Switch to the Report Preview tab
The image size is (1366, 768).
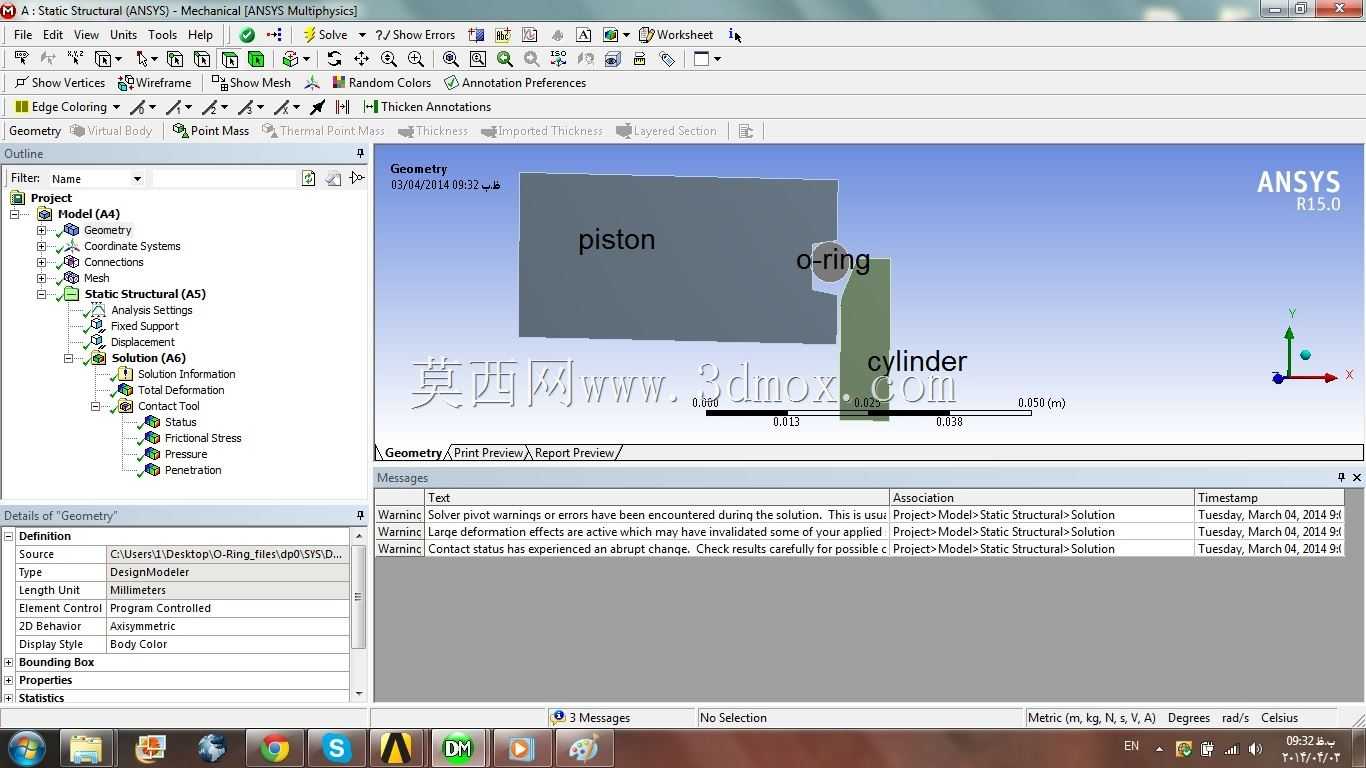point(574,453)
